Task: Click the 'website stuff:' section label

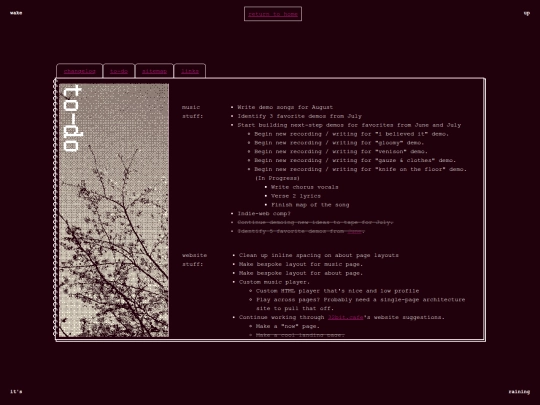Action: [195, 260]
